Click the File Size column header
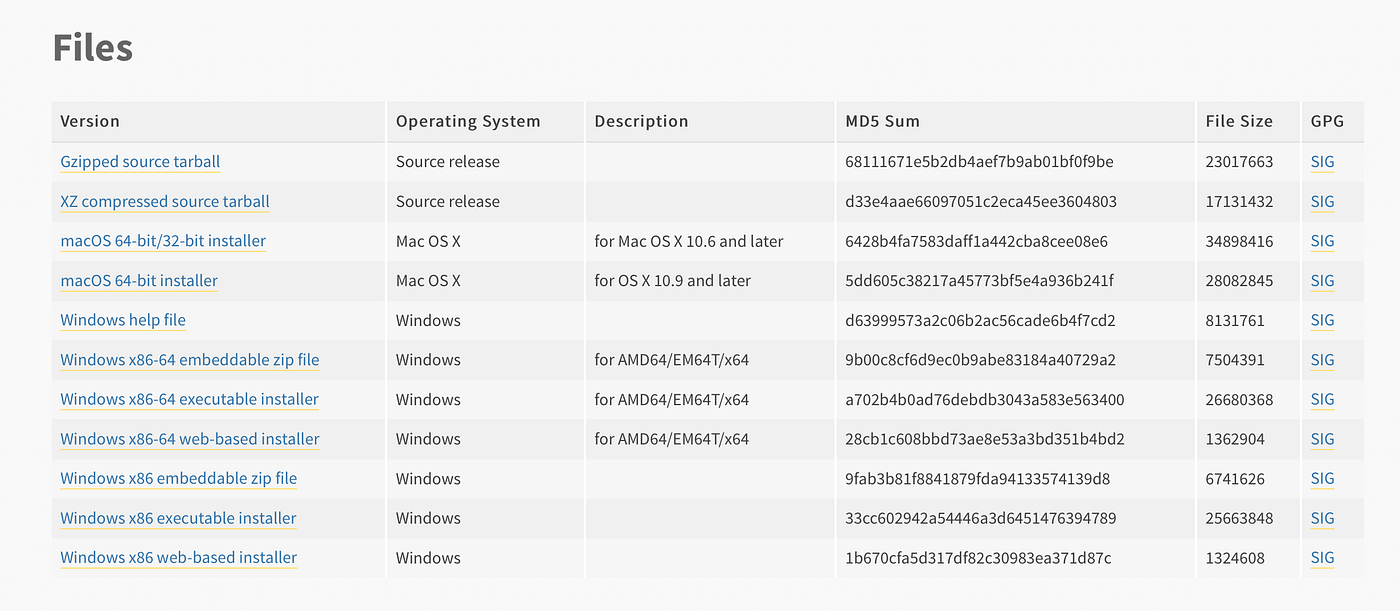Screen dimensions: 1400x611 pyautogui.click(x=1239, y=121)
